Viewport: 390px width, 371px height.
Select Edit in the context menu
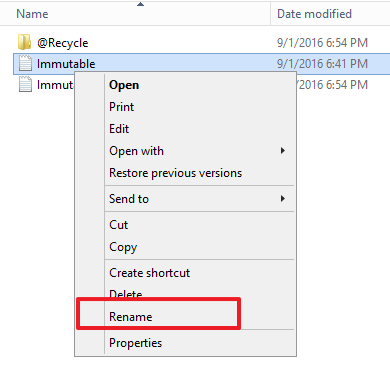pos(119,129)
